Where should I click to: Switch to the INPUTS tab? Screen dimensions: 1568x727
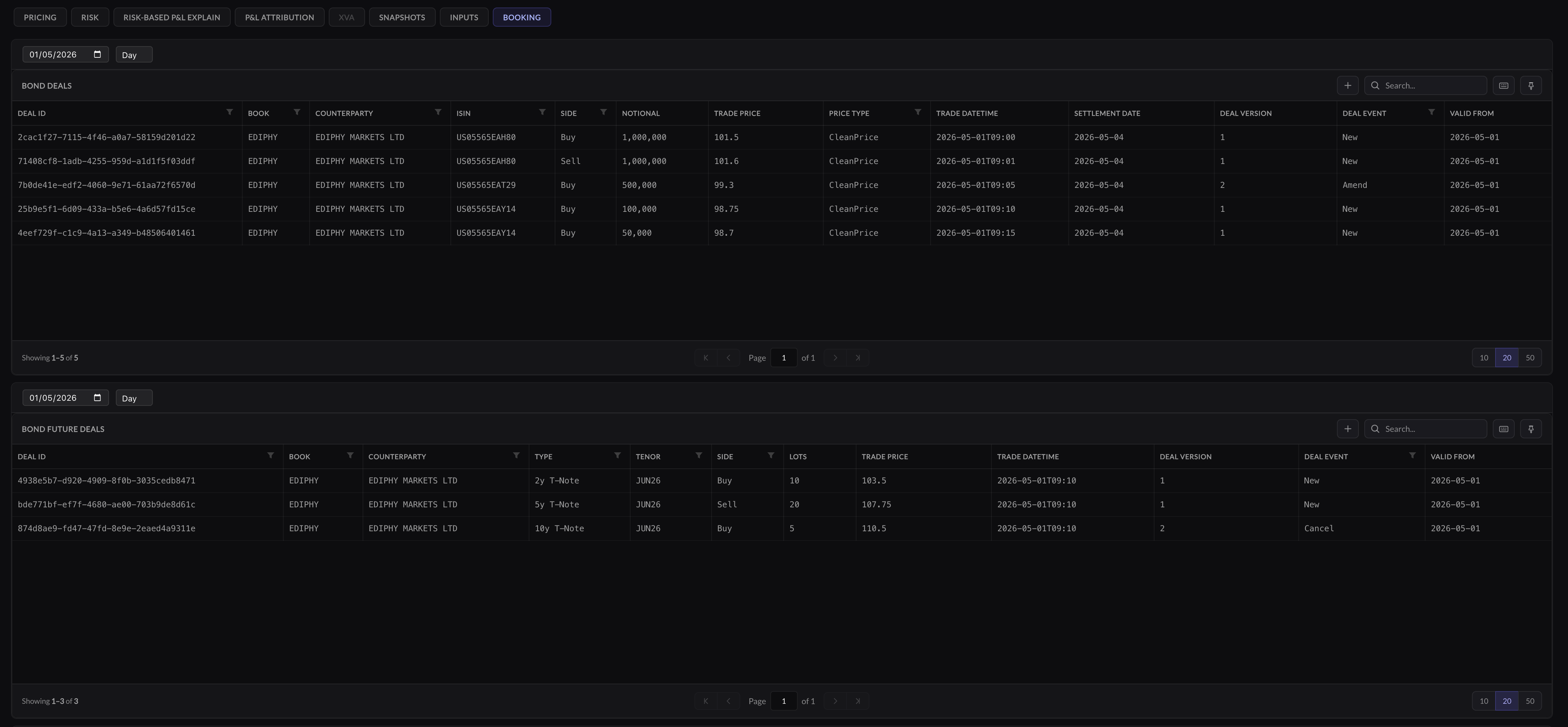(x=464, y=17)
